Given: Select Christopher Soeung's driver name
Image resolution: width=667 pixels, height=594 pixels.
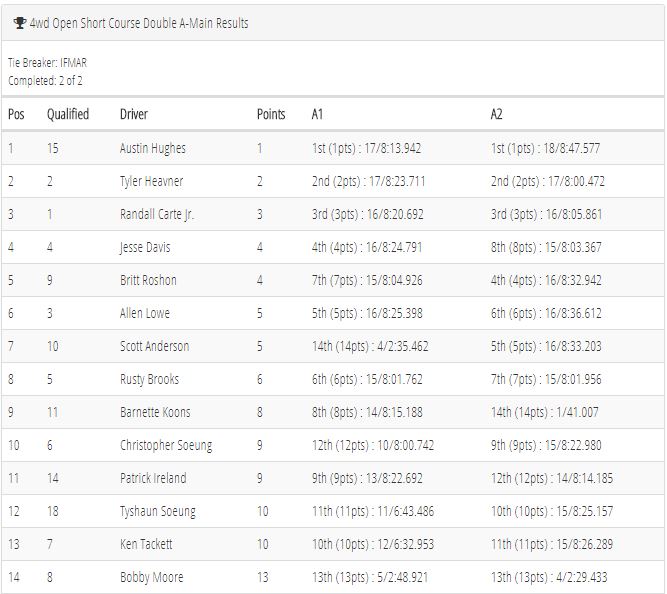Looking at the screenshot, I should (x=166, y=445).
